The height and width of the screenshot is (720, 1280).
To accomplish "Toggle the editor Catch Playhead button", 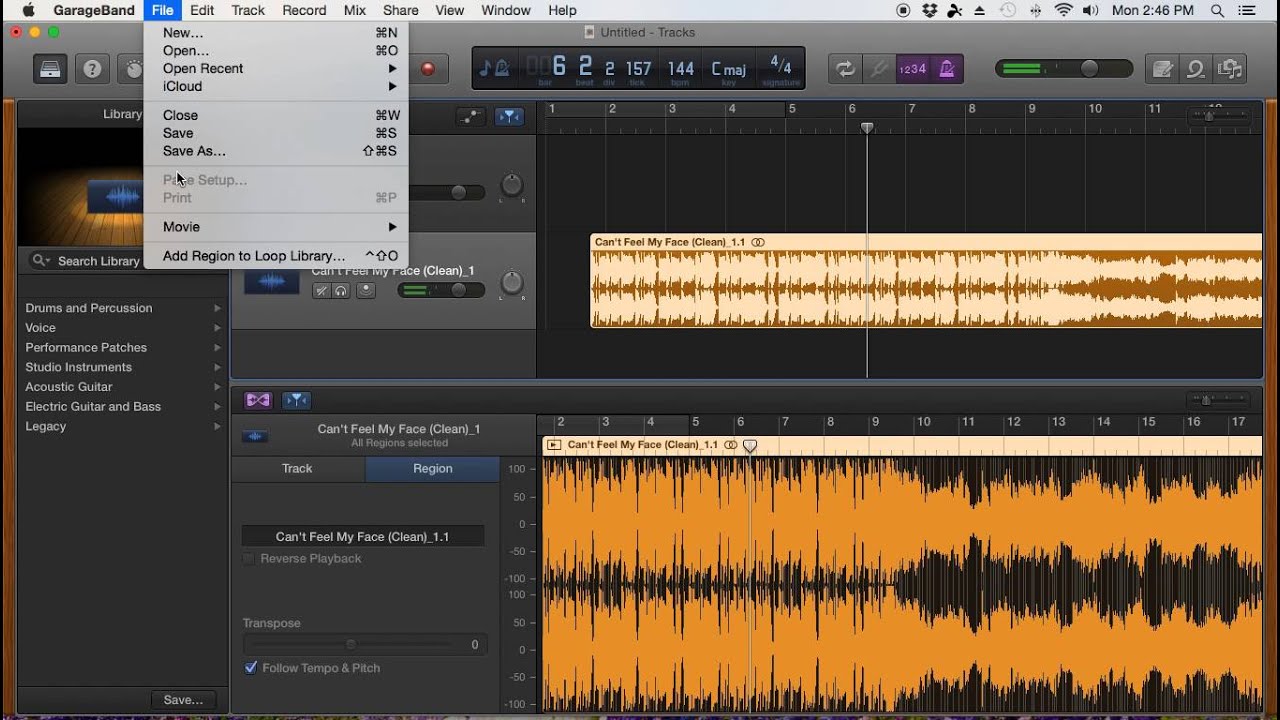I will click(296, 400).
